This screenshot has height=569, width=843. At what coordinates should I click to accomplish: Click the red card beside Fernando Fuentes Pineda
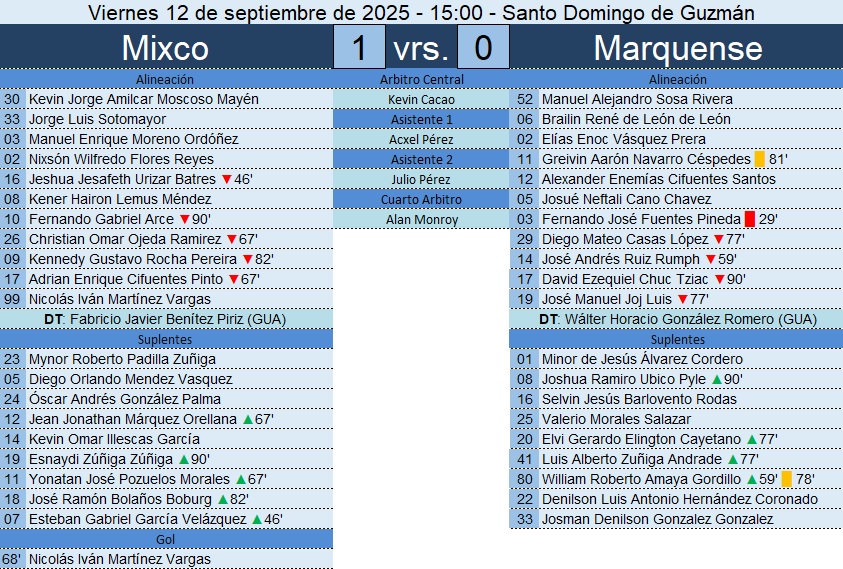[x=749, y=219]
